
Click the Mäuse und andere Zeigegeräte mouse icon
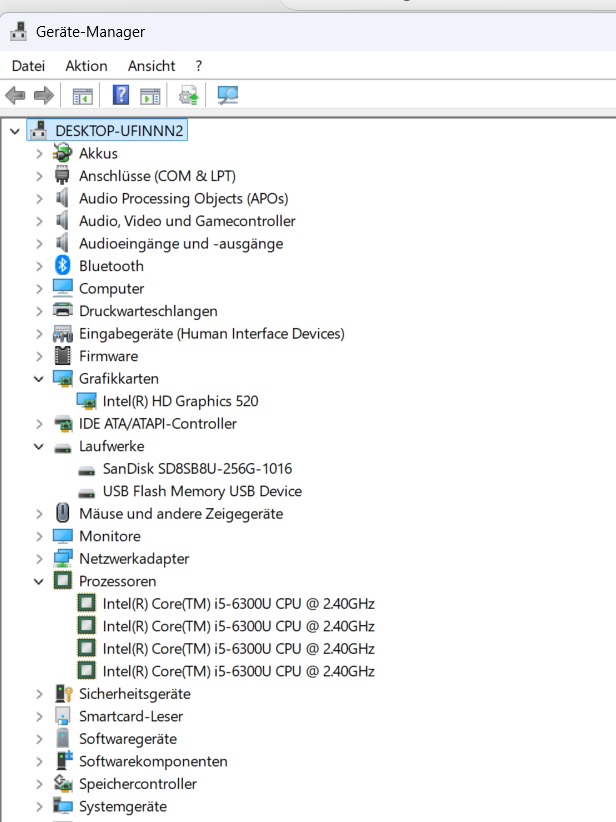click(62, 513)
